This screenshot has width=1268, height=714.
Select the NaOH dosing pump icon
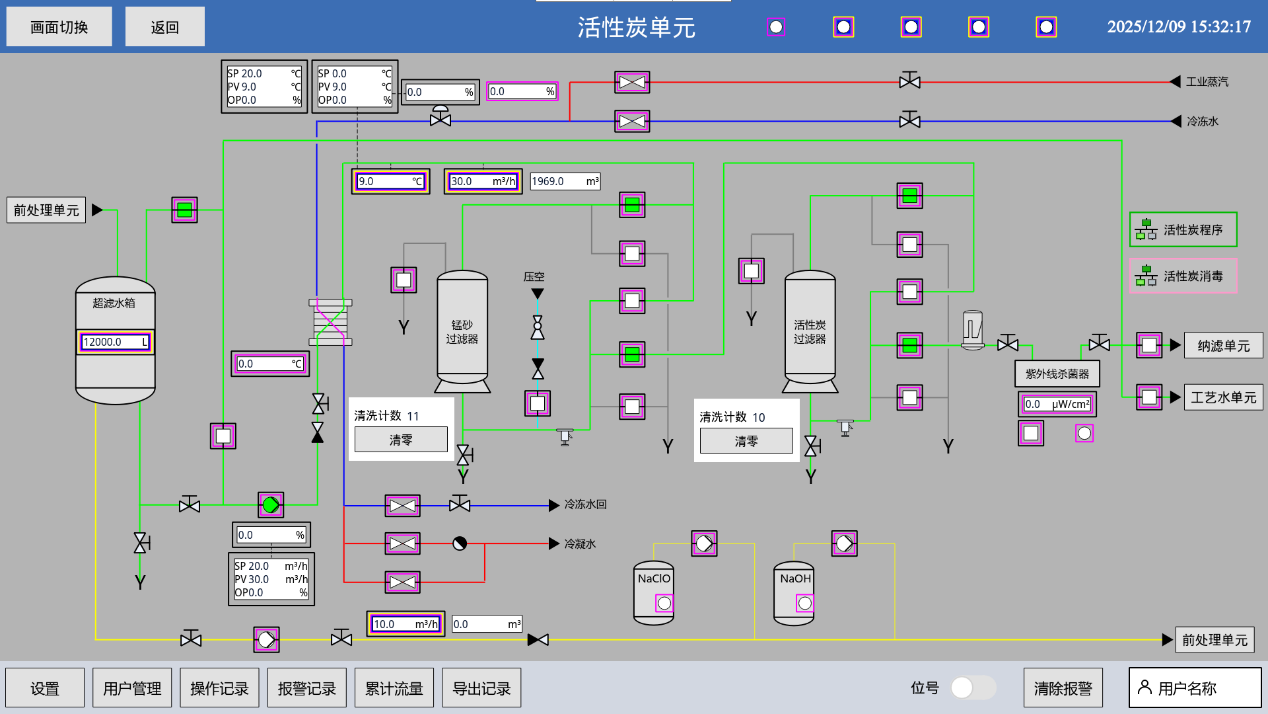(x=845, y=544)
